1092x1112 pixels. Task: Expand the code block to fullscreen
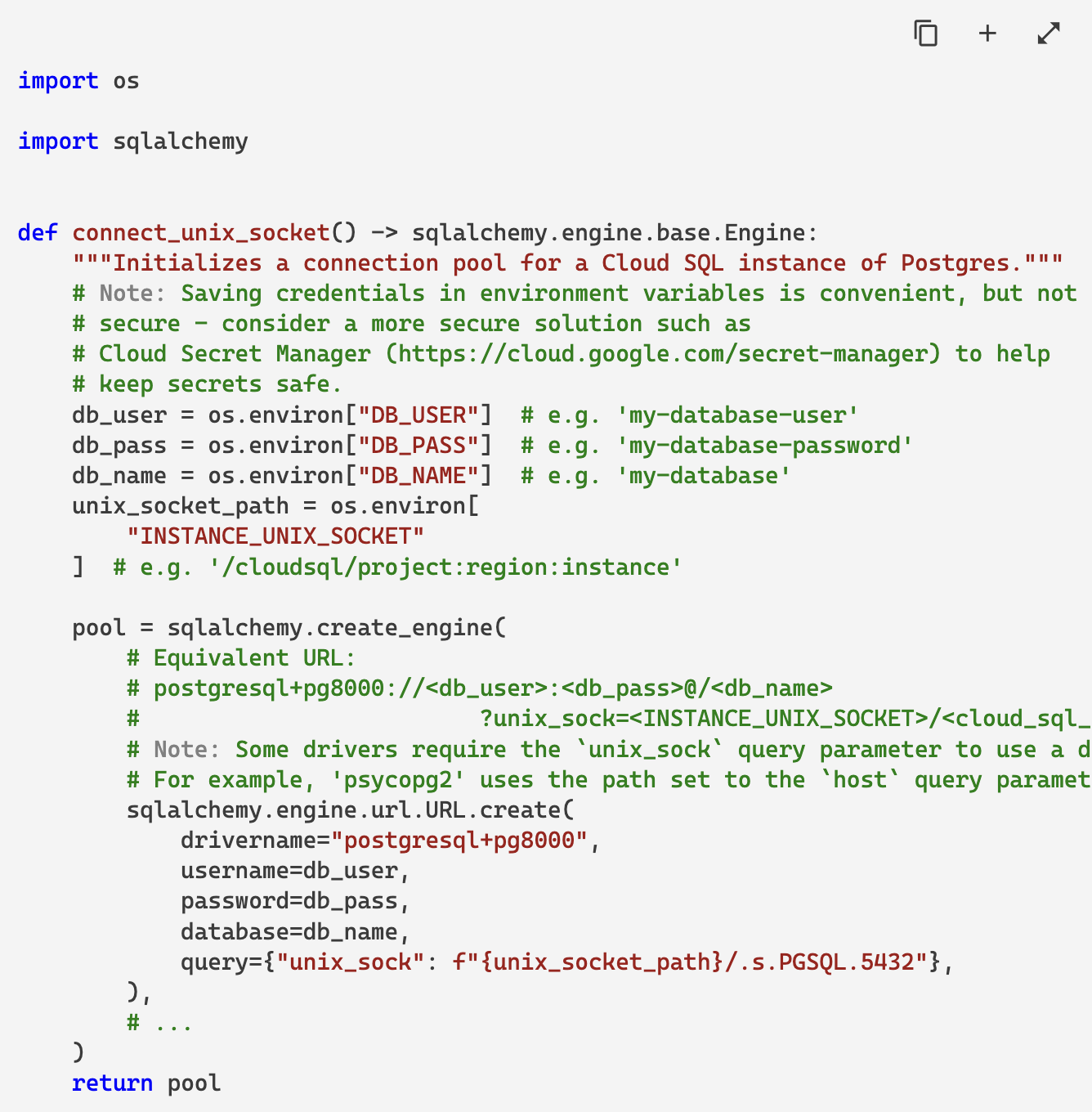pyautogui.click(x=1048, y=34)
